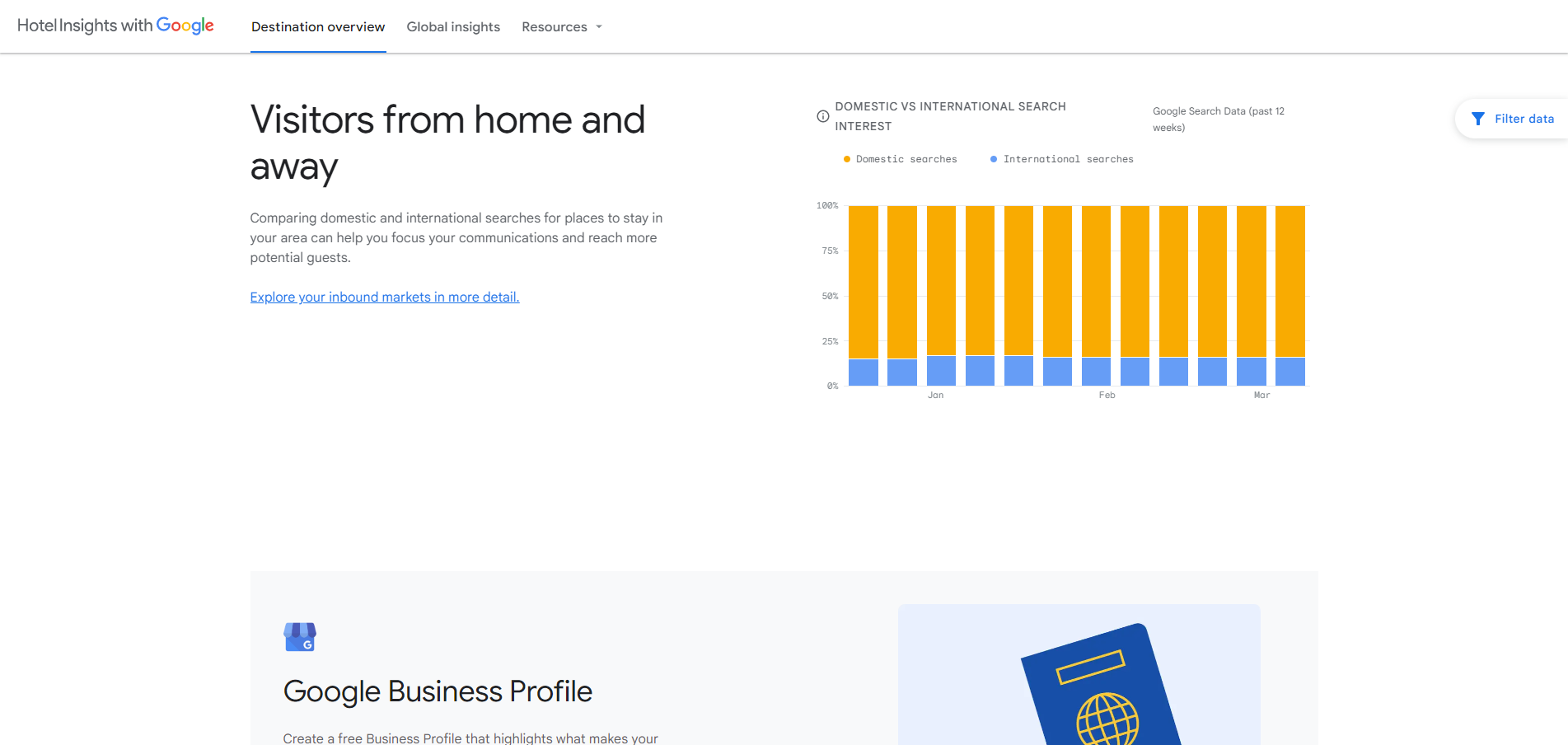Click the 50% axis label
This screenshot has width=1568, height=745.
point(830,296)
